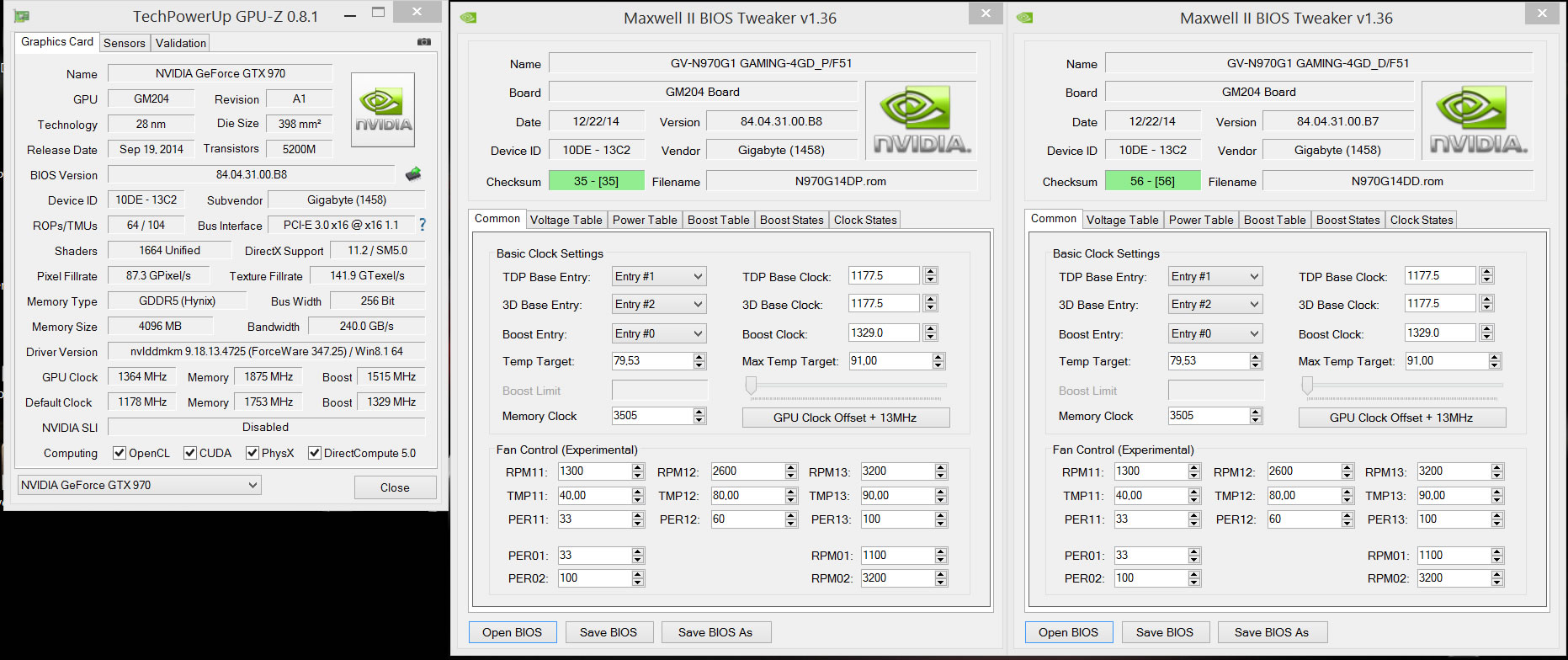Toggle the PhysX checkbox
This screenshot has height=660, width=1568.
coord(252,453)
